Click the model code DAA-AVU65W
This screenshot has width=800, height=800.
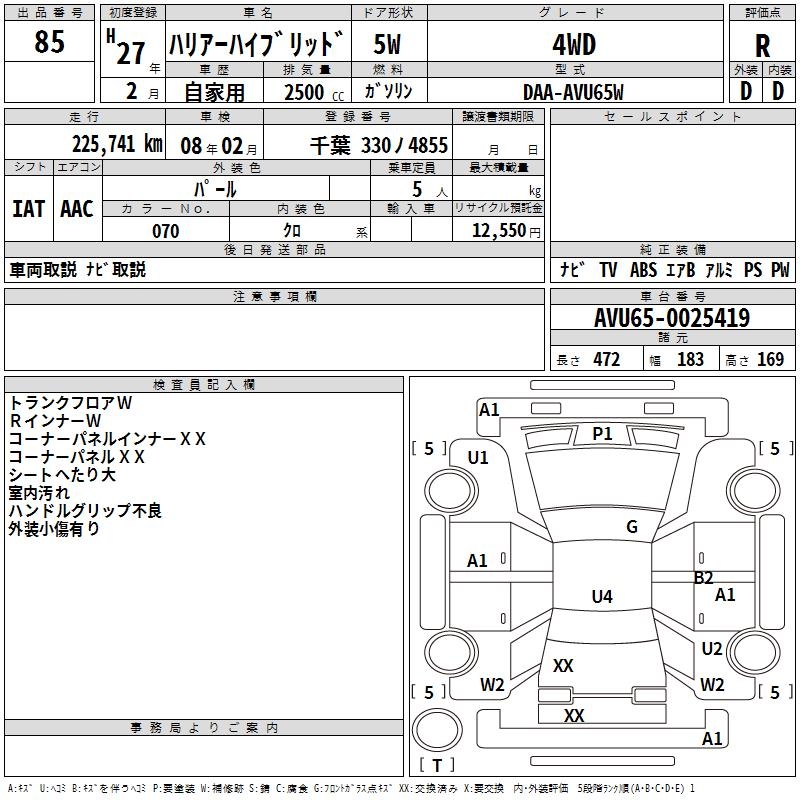[x=573, y=92]
